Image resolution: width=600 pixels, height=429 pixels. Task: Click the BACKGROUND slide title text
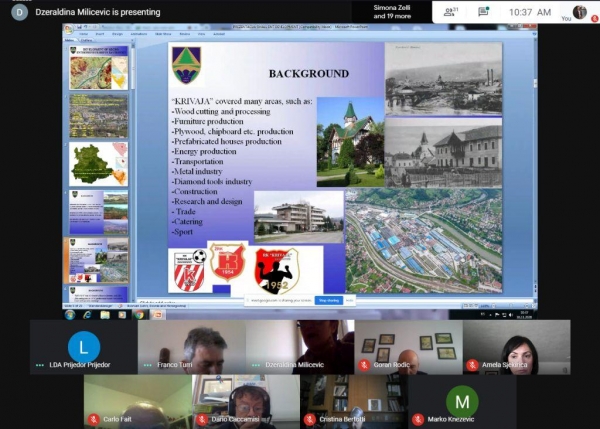coord(309,73)
